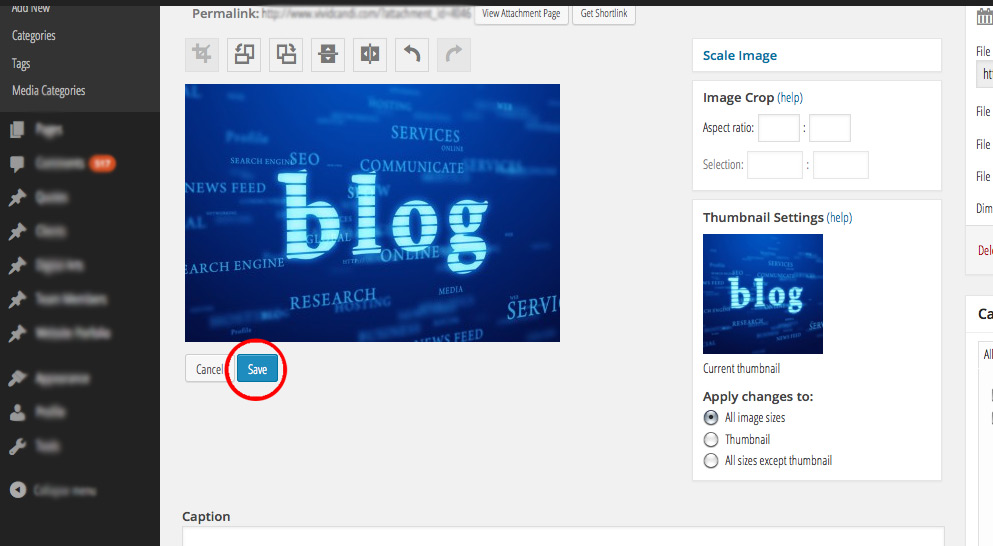Click the Redo arrow icon
The width and height of the screenshot is (993, 546).
pyautogui.click(x=454, y=55)
